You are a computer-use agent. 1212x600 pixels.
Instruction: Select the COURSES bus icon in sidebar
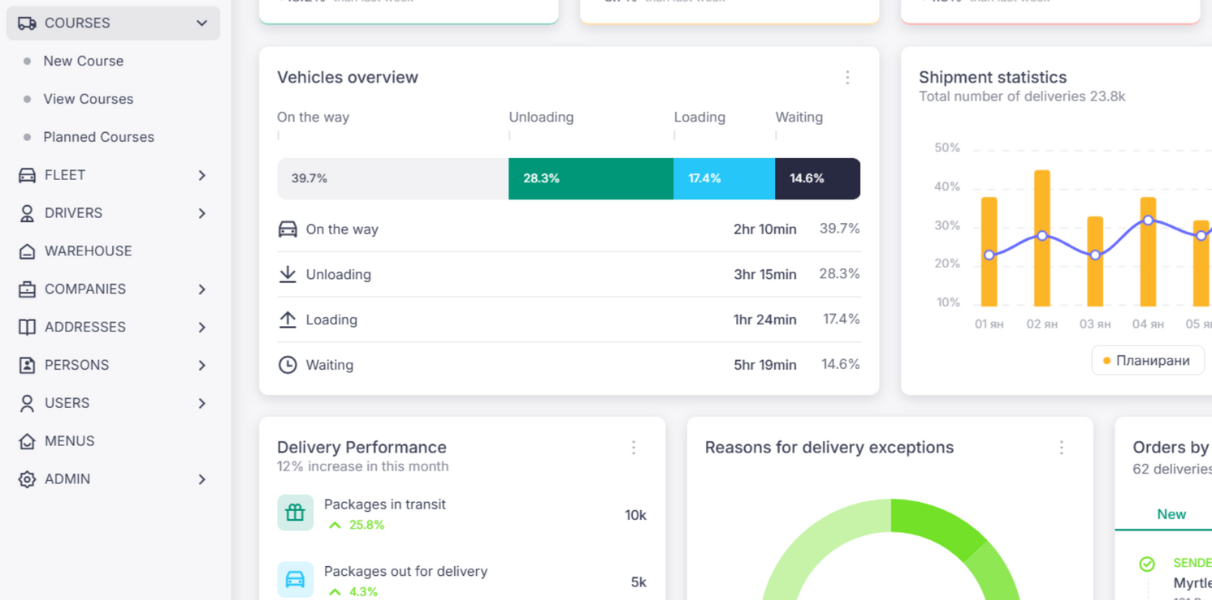pos(29,22)
